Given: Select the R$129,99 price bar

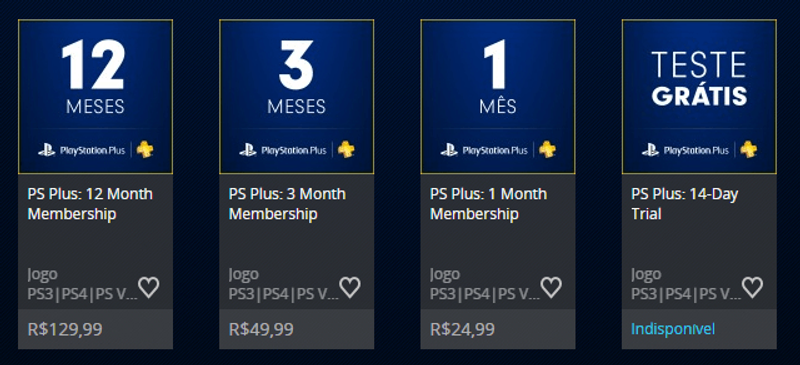Looking at the screenshot, I should coord(95,329).
